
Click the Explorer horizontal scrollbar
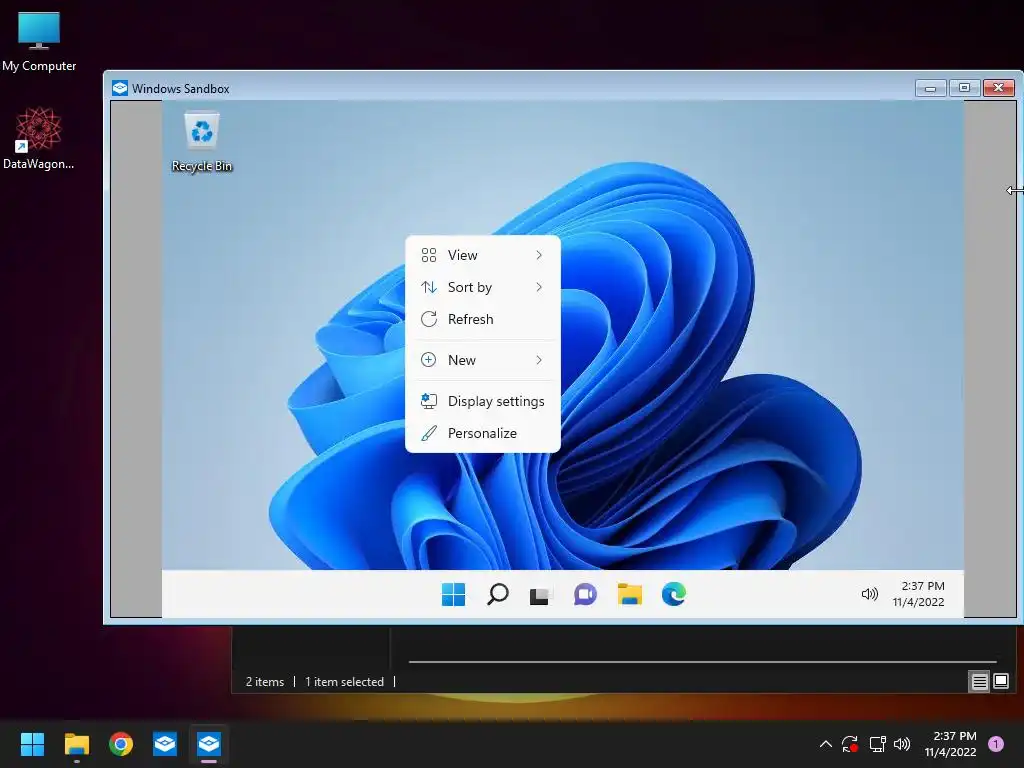pyautogui.click(x=702, y=662)
